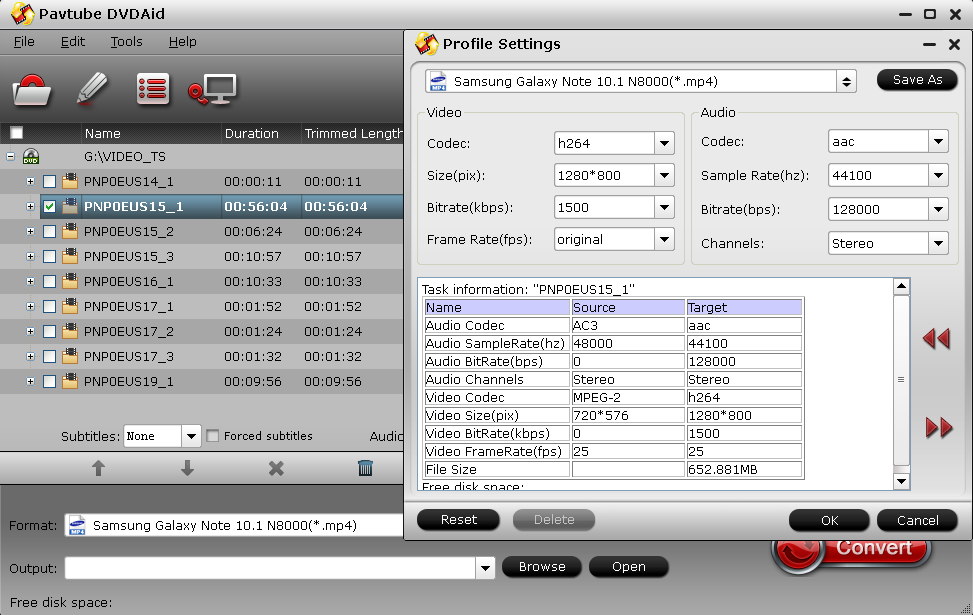Check the PNP0EUS17_3 title checkbox
This screenshot has width=973, height=615.
click(x=50, y=356)
